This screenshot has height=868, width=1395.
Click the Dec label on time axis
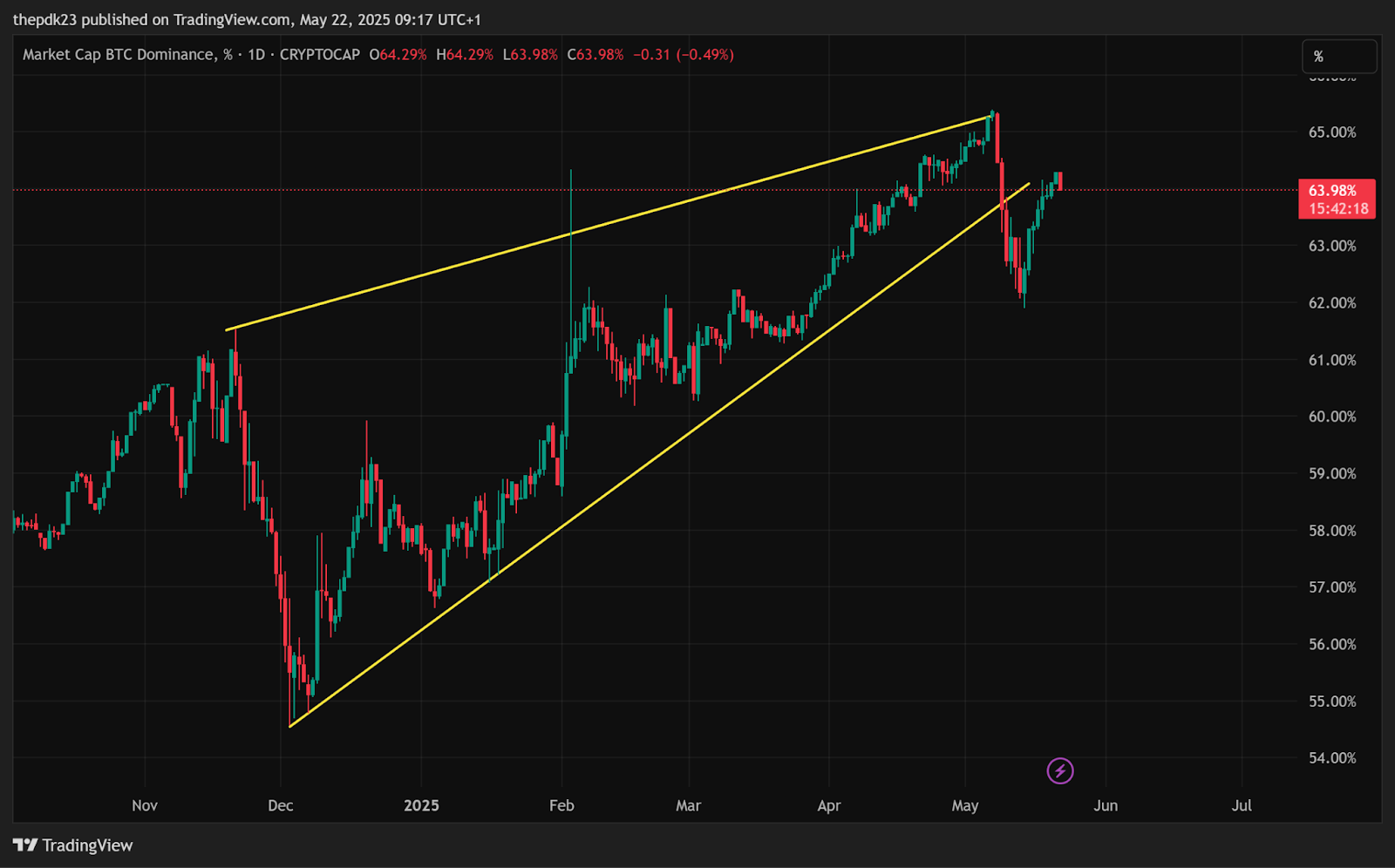[281, 805]
